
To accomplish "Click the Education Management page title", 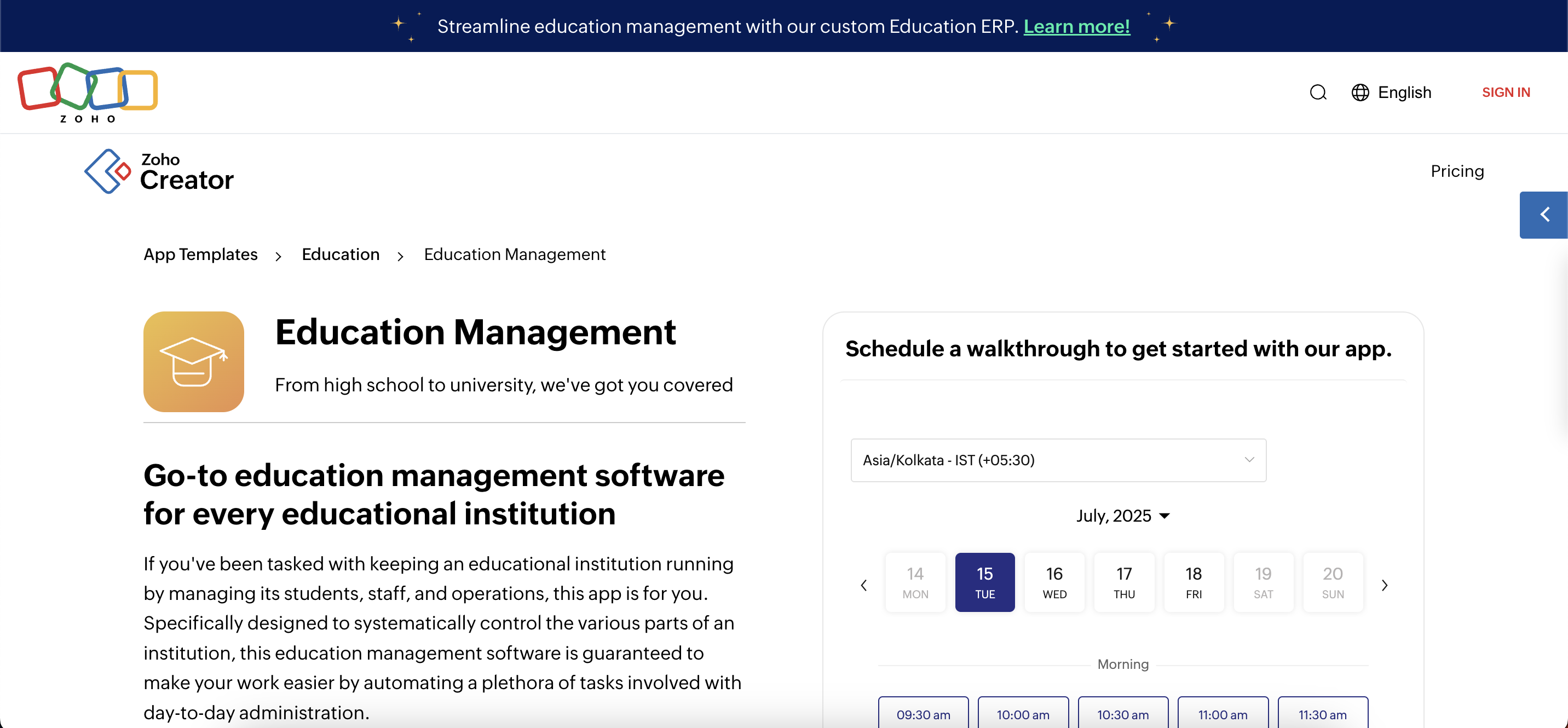I will tap(475, 332).
